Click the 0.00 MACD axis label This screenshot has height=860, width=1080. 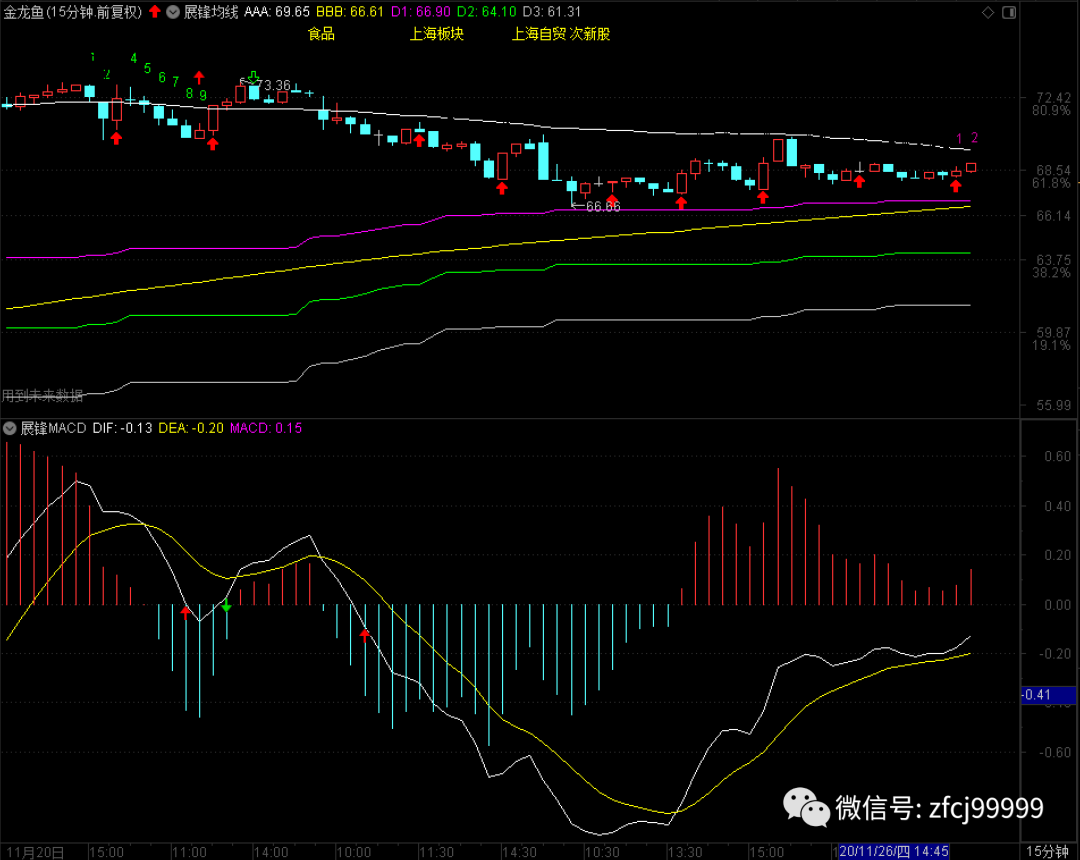[1057, 605]
